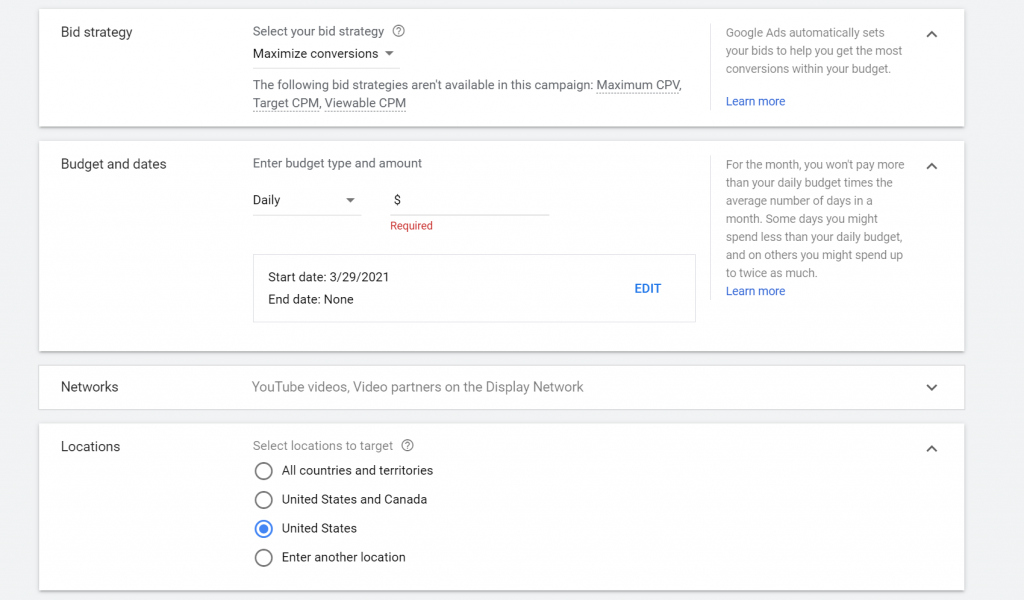
Task: Click the Viewable CPM term link
Action: pos(365,103)
